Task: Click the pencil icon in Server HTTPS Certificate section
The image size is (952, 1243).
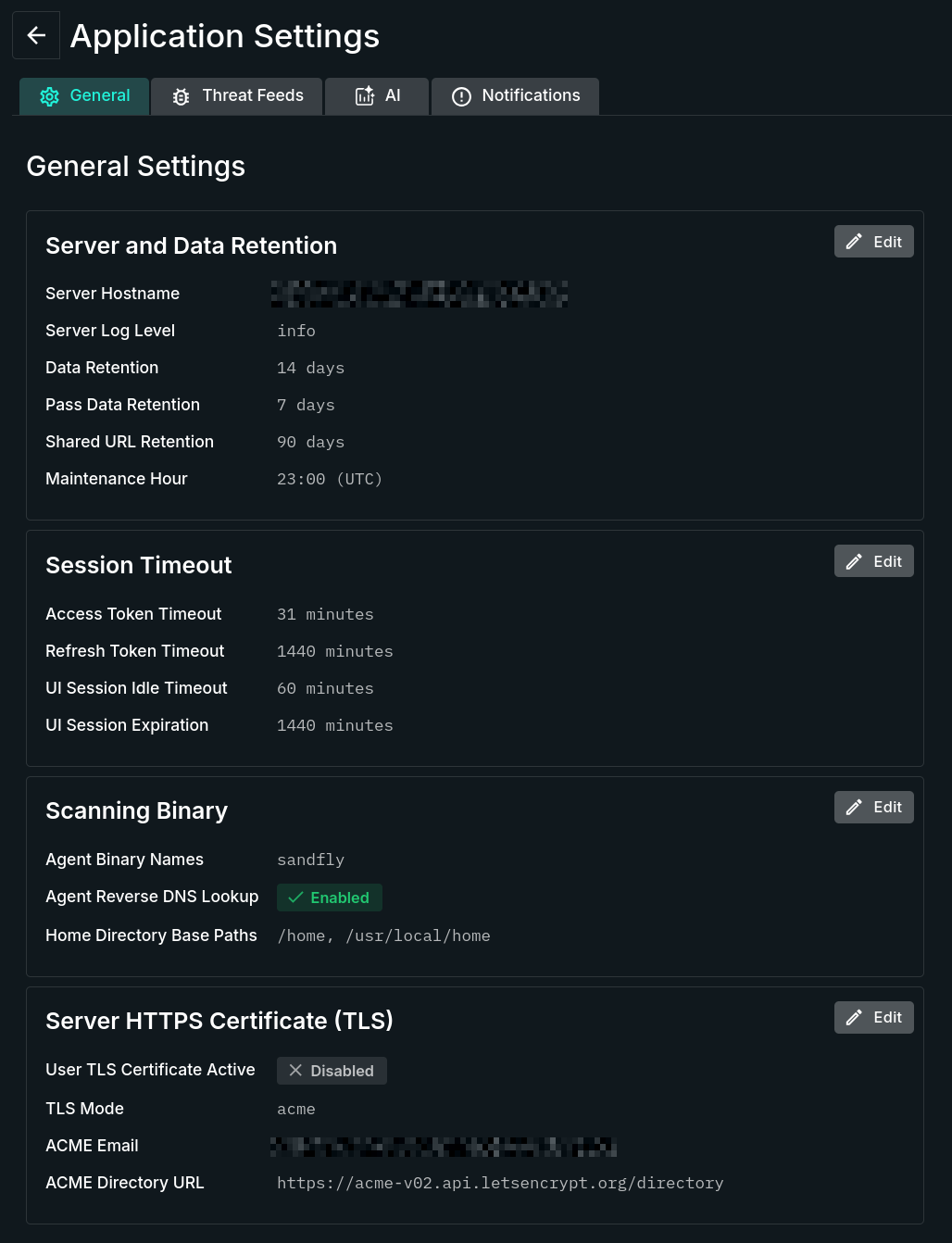Action: pos(854,1017)
